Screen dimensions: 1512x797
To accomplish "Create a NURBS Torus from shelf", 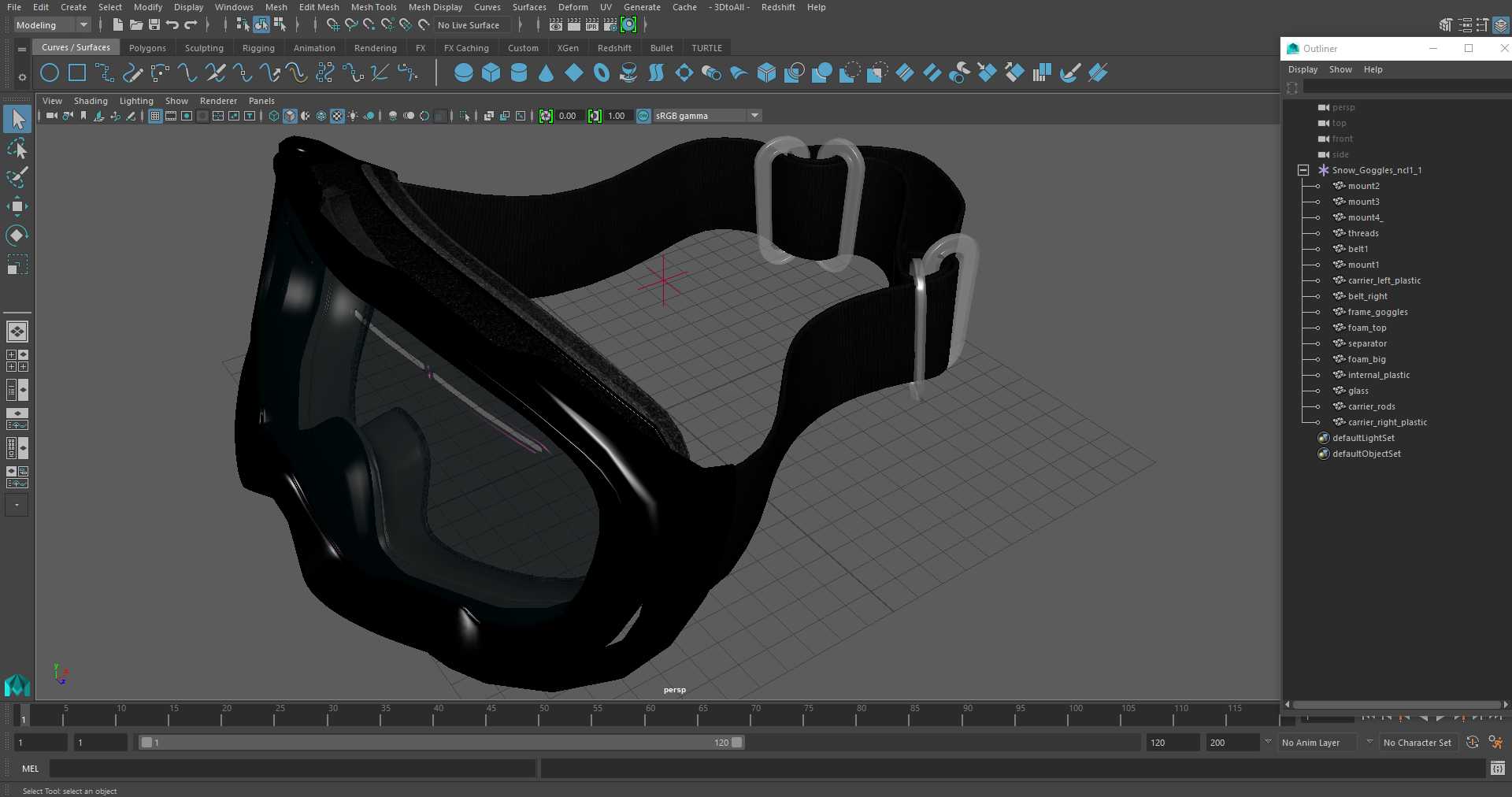I will pyautogui.click(x=602, y=73).
